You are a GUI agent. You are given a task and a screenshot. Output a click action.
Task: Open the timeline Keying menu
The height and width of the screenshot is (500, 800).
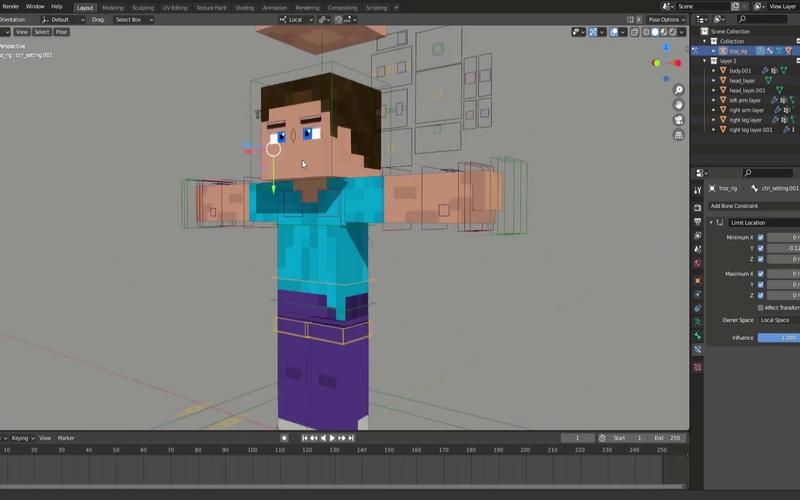[x=22, y=438]
